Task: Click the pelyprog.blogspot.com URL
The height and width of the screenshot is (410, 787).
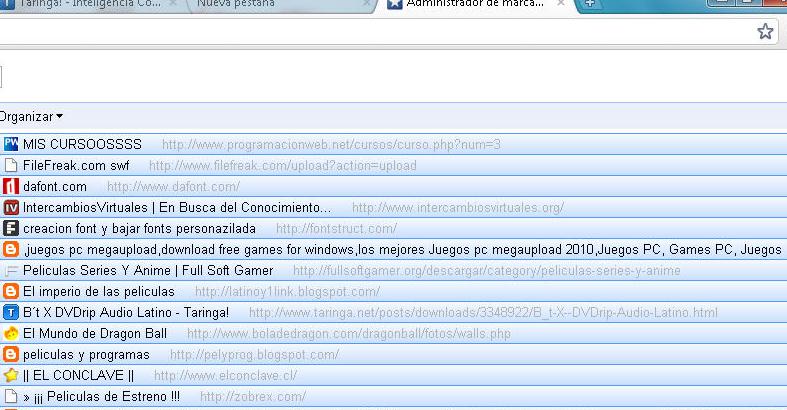Action: (254, 355)
